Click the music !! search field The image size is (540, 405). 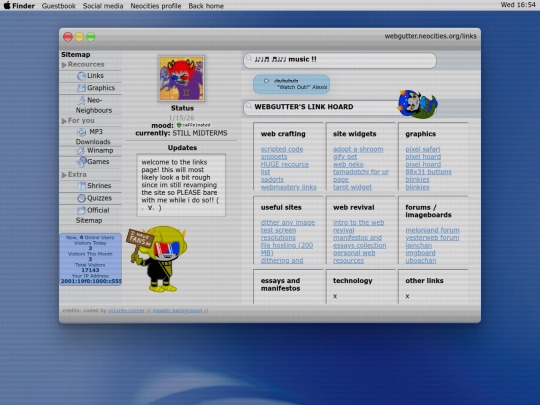point(340,60)
